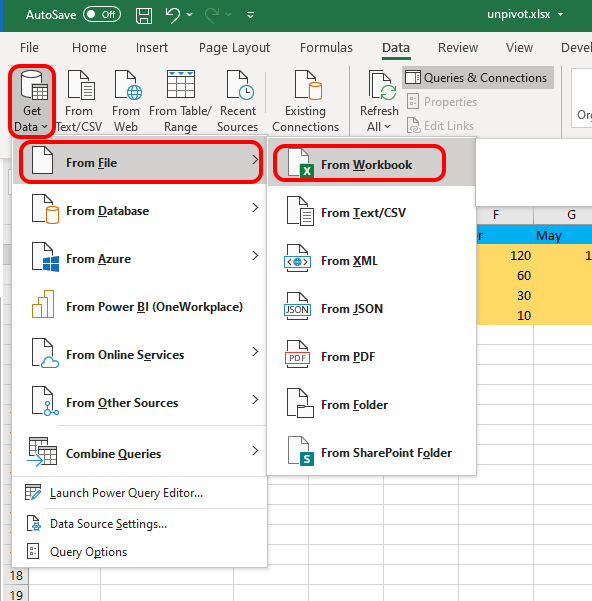Open the File tab

[29, 48]
